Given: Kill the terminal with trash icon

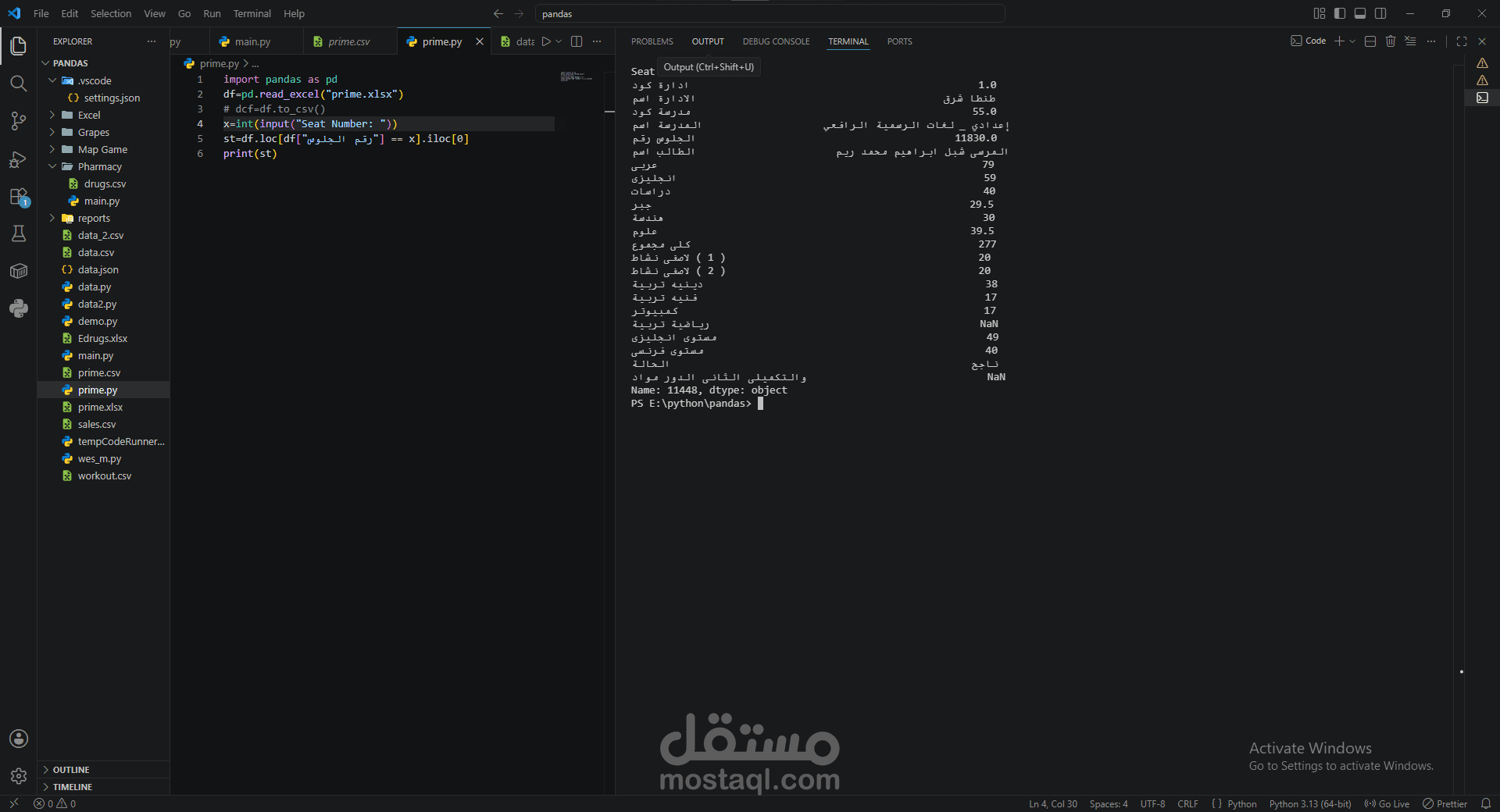Looking at the screenshot, I should pyautogui.click(x=1391, y=41).
